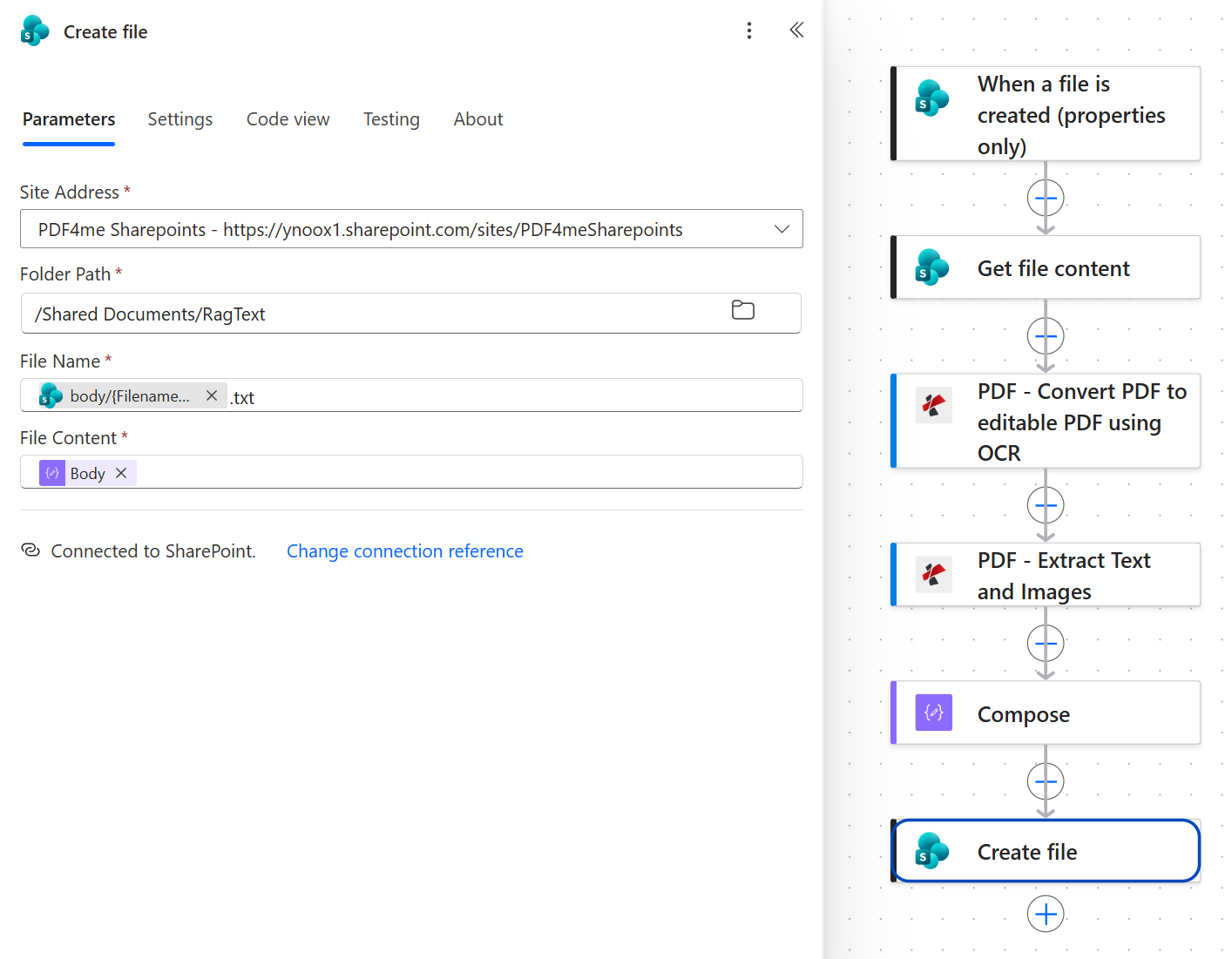Click the connection link icon
Image resolution: width=1232 pixels, height=959 pixels.
[x=30, y=550]
